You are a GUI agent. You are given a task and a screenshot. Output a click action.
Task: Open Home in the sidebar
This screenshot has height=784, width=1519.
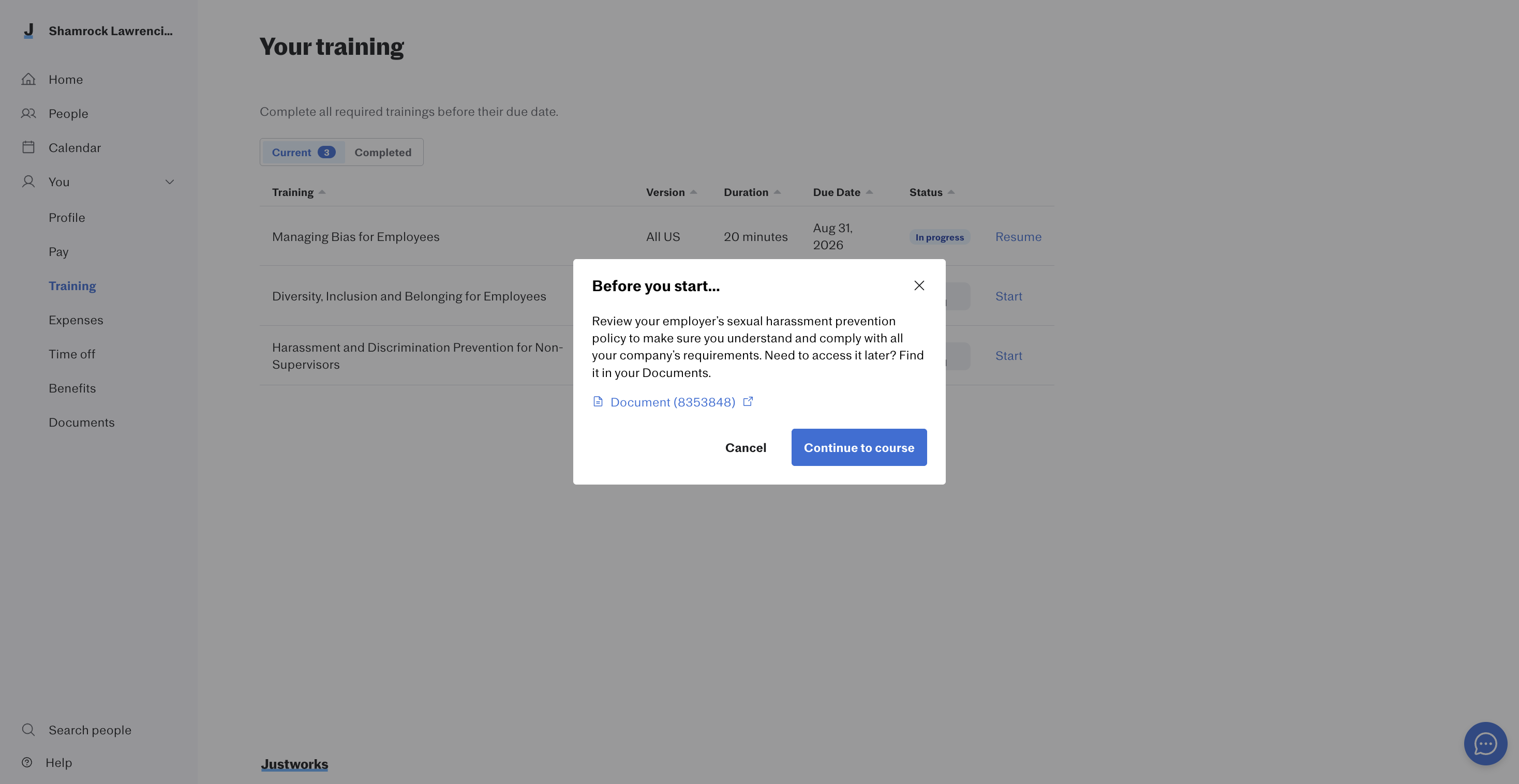click(x=66, y=80)
